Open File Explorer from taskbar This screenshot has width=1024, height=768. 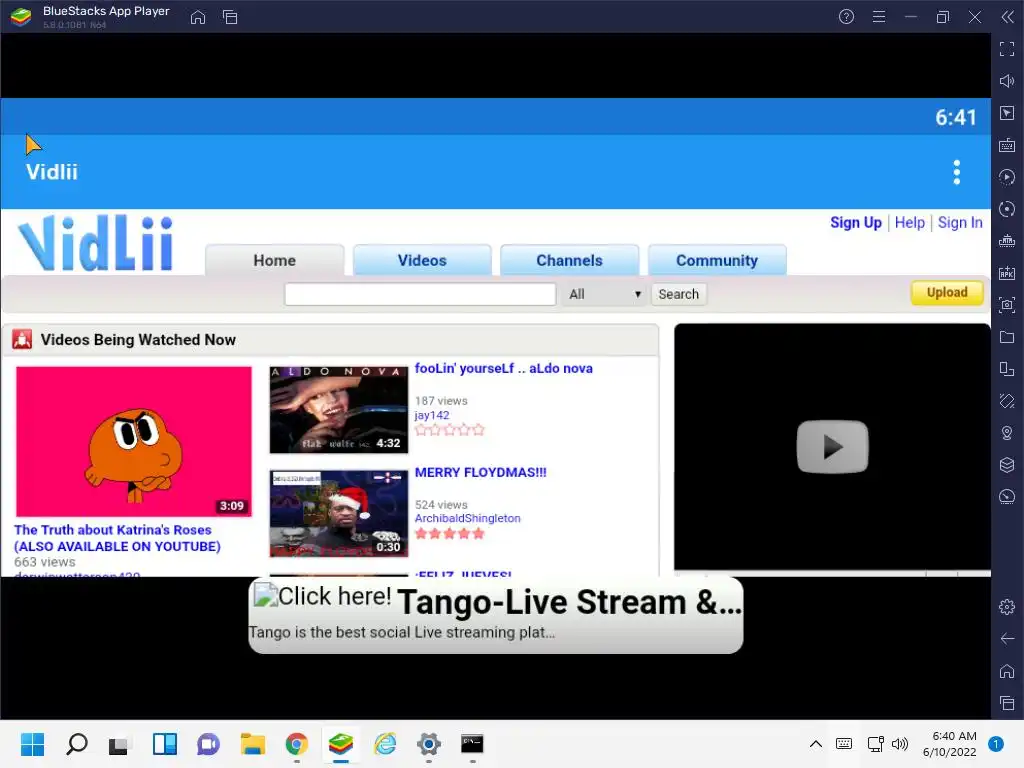pyautogui.click(x=252, y=744)
